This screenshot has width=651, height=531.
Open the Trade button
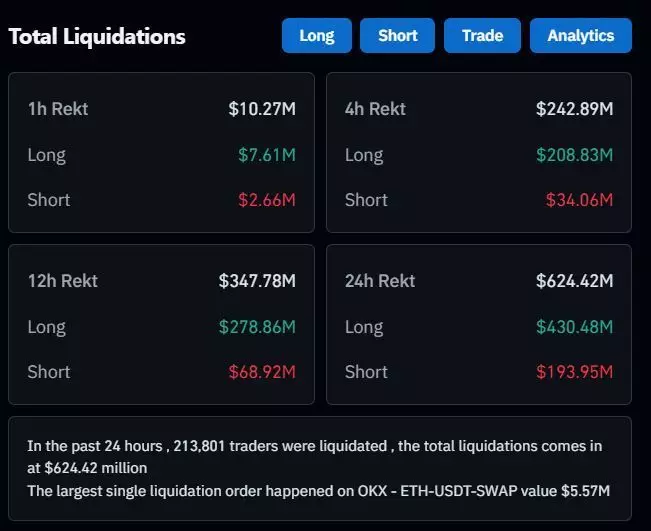pyautogui.click(x=482, y=36)
